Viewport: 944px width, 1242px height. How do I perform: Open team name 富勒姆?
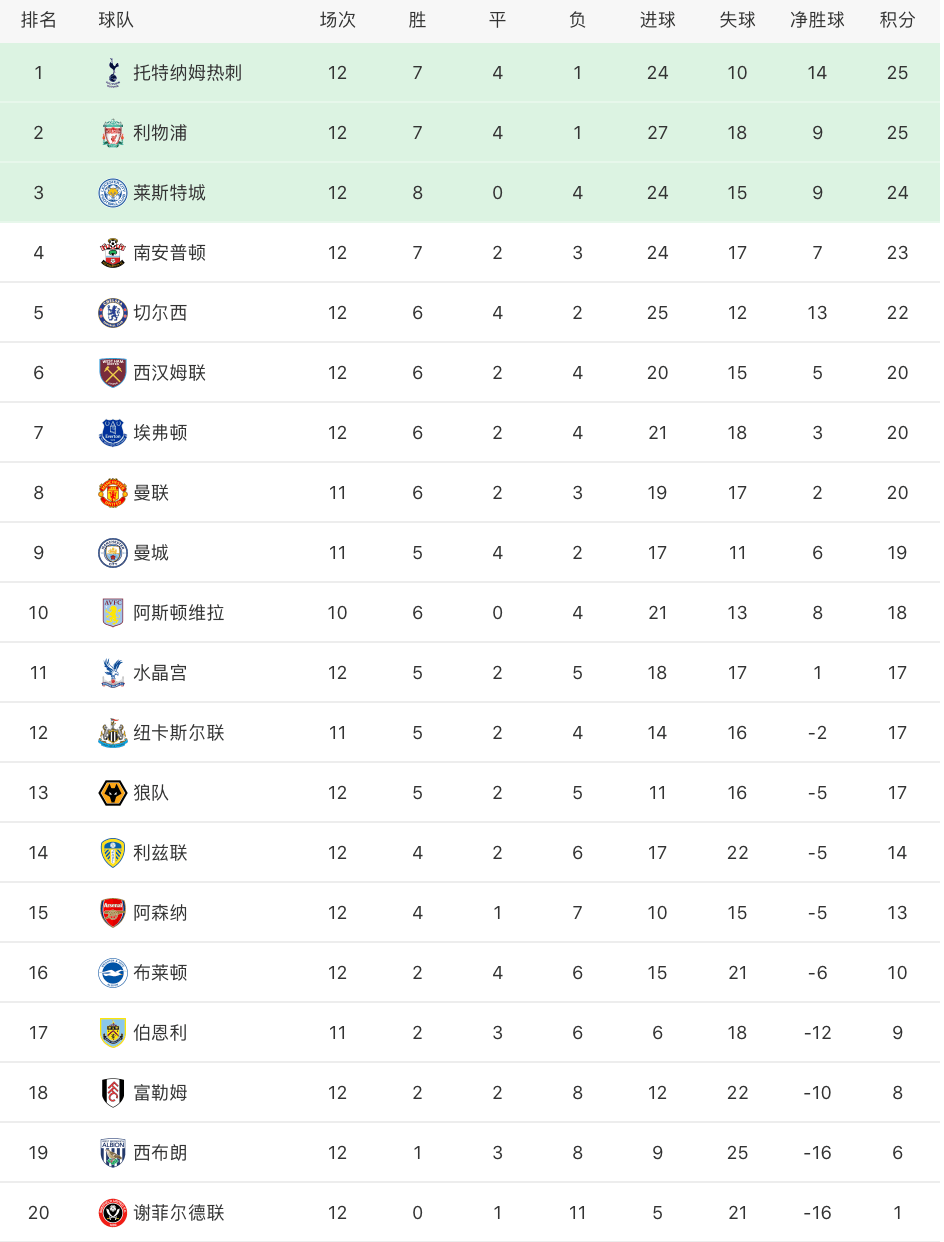(160, 1093)
